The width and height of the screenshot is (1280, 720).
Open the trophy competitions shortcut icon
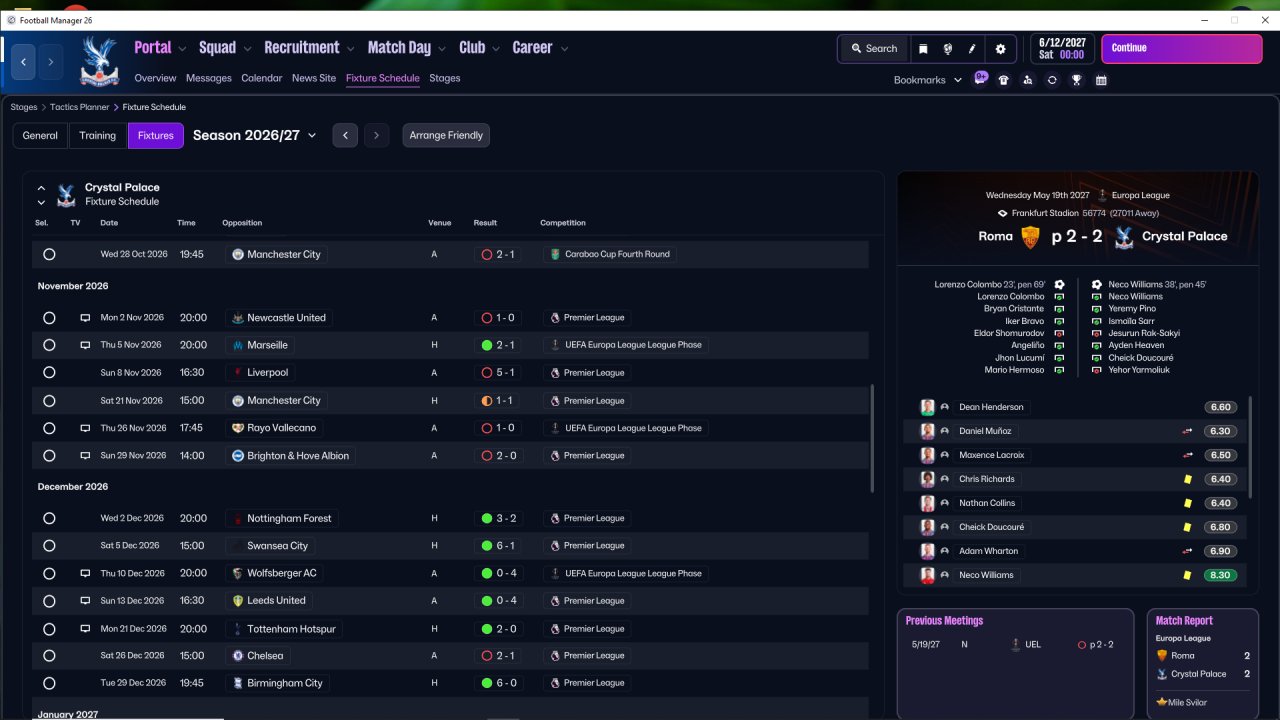click(x=1076, y=80)
